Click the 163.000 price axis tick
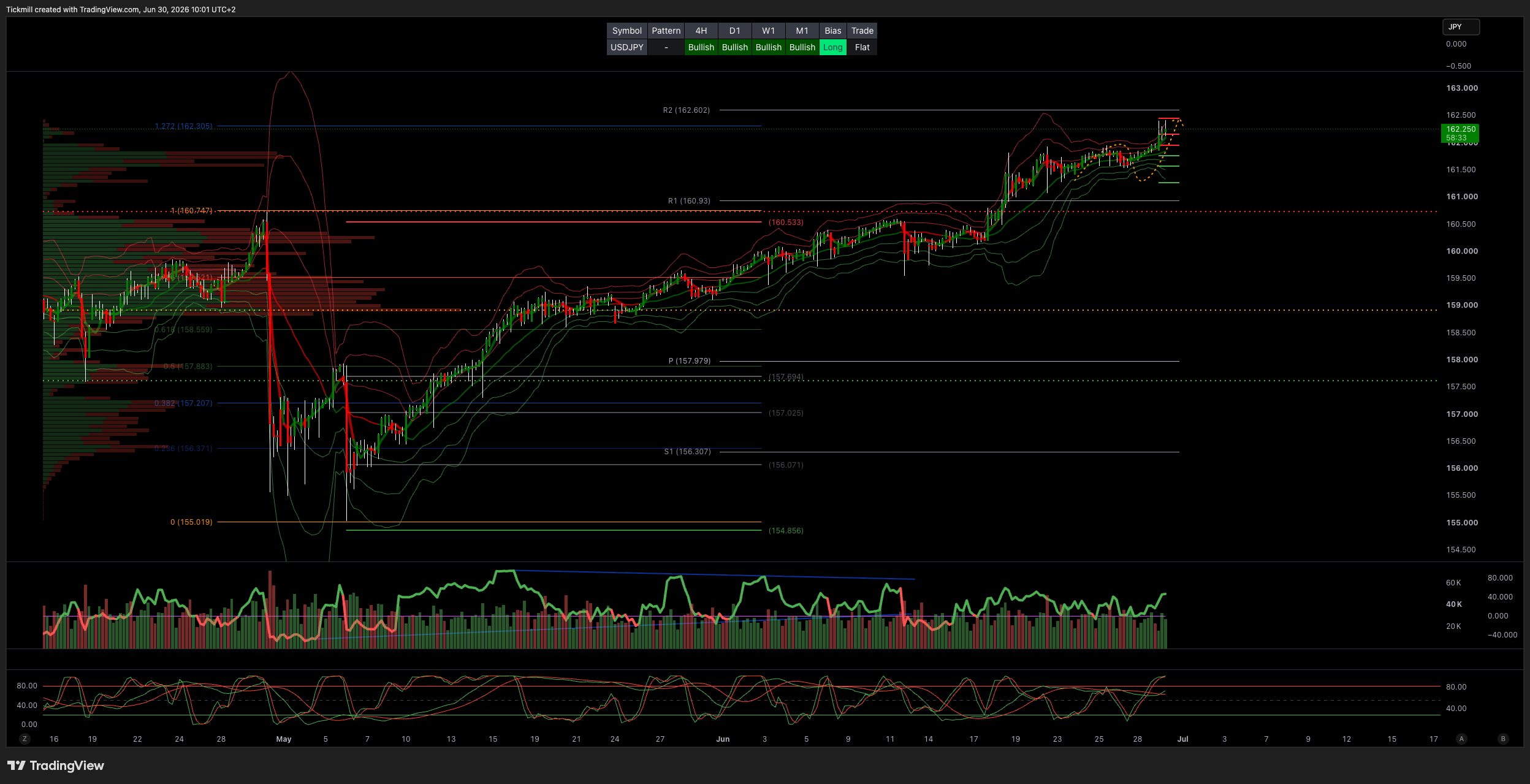The height and width of the screenshot is (784, 1530). pos(1462,88)
